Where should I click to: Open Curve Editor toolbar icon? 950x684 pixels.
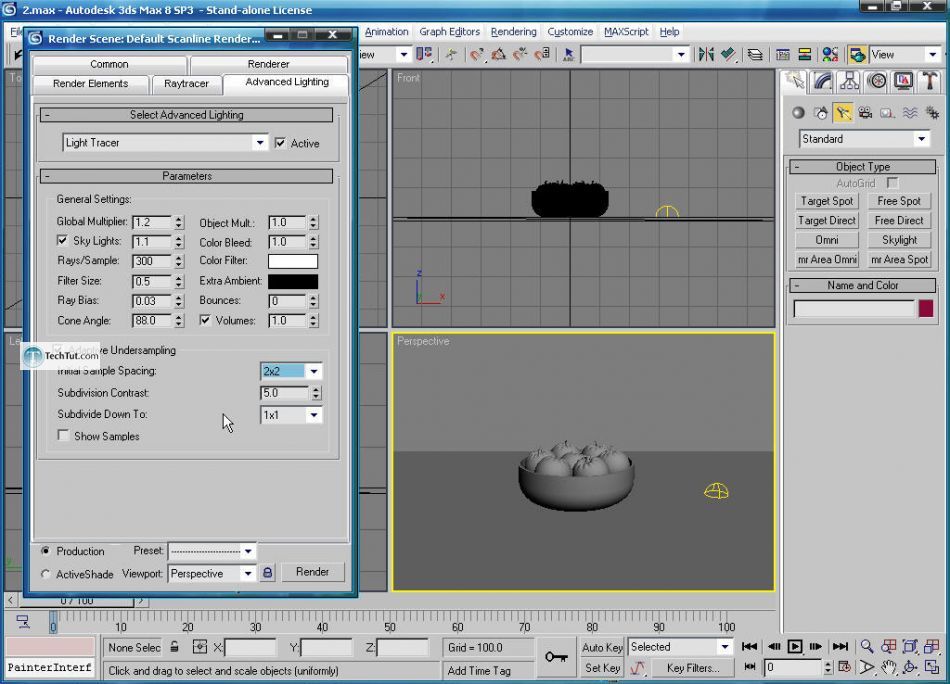(783, 55)
